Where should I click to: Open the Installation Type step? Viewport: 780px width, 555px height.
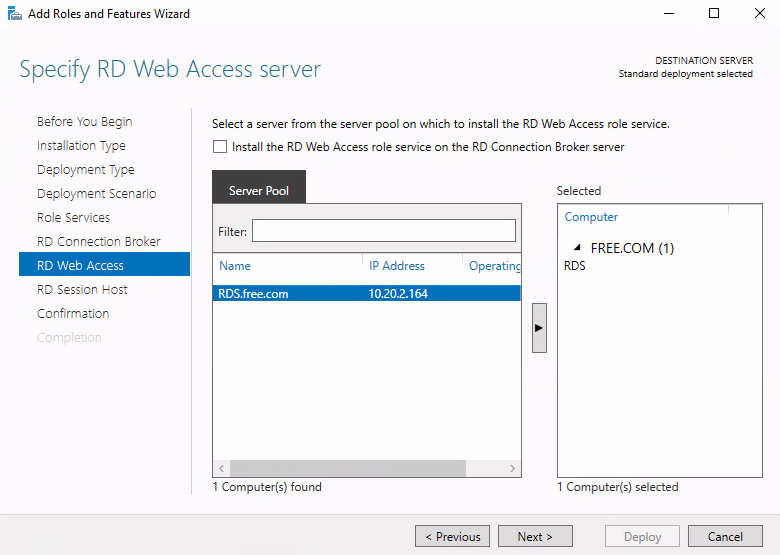click(81, 146)
